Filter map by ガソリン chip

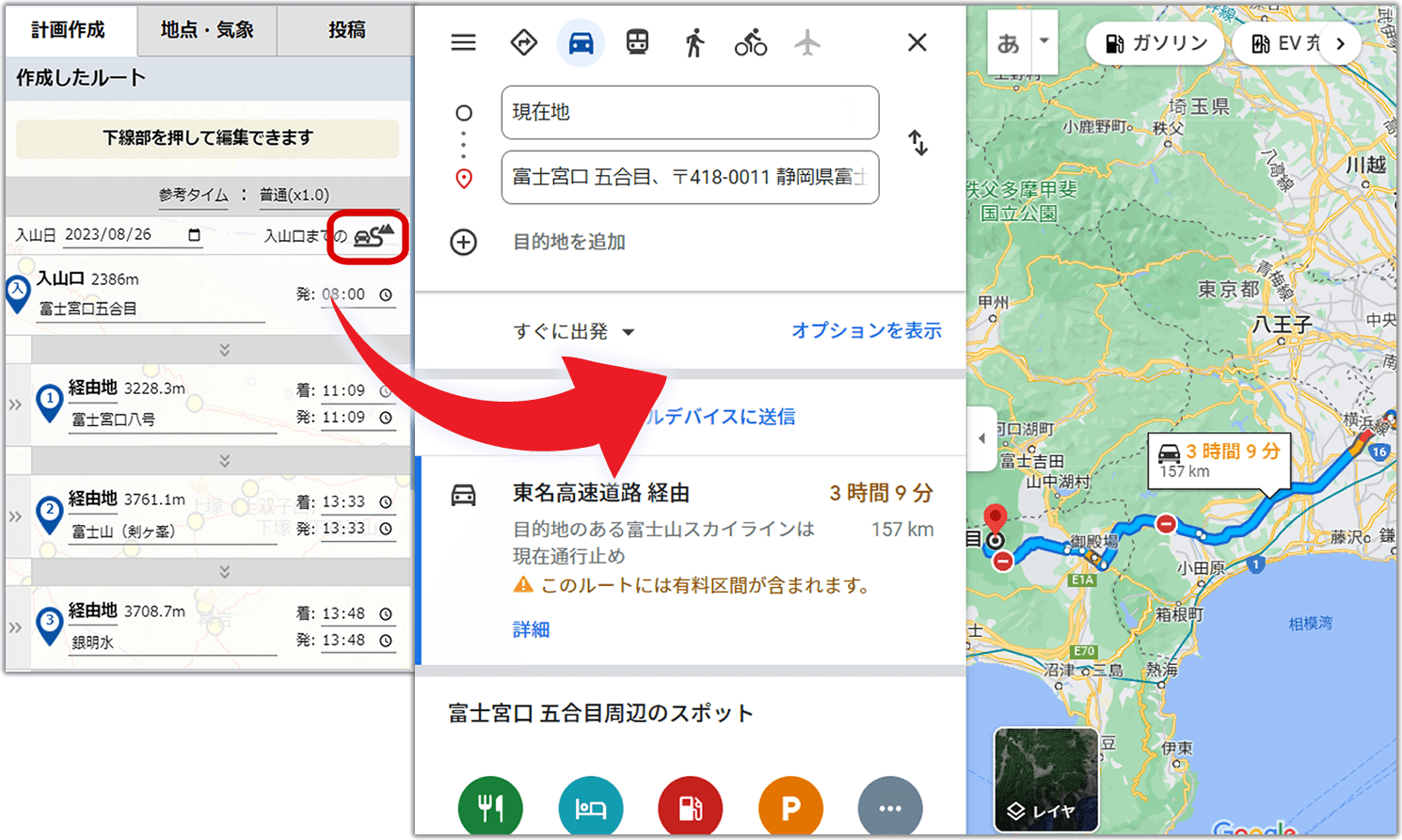(x=1155, y=43)
